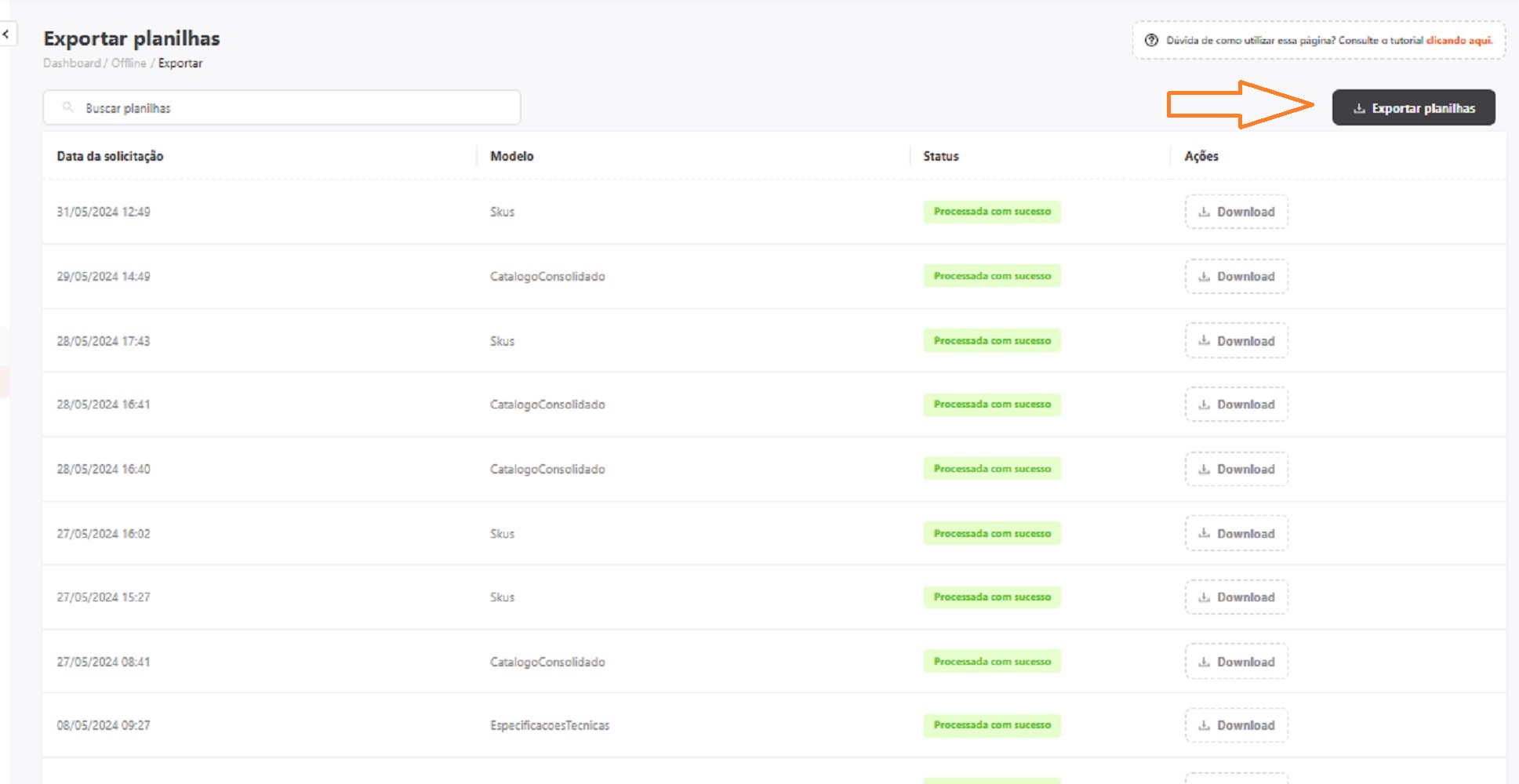Click the search magnifier icon

[x=68, y=107]
